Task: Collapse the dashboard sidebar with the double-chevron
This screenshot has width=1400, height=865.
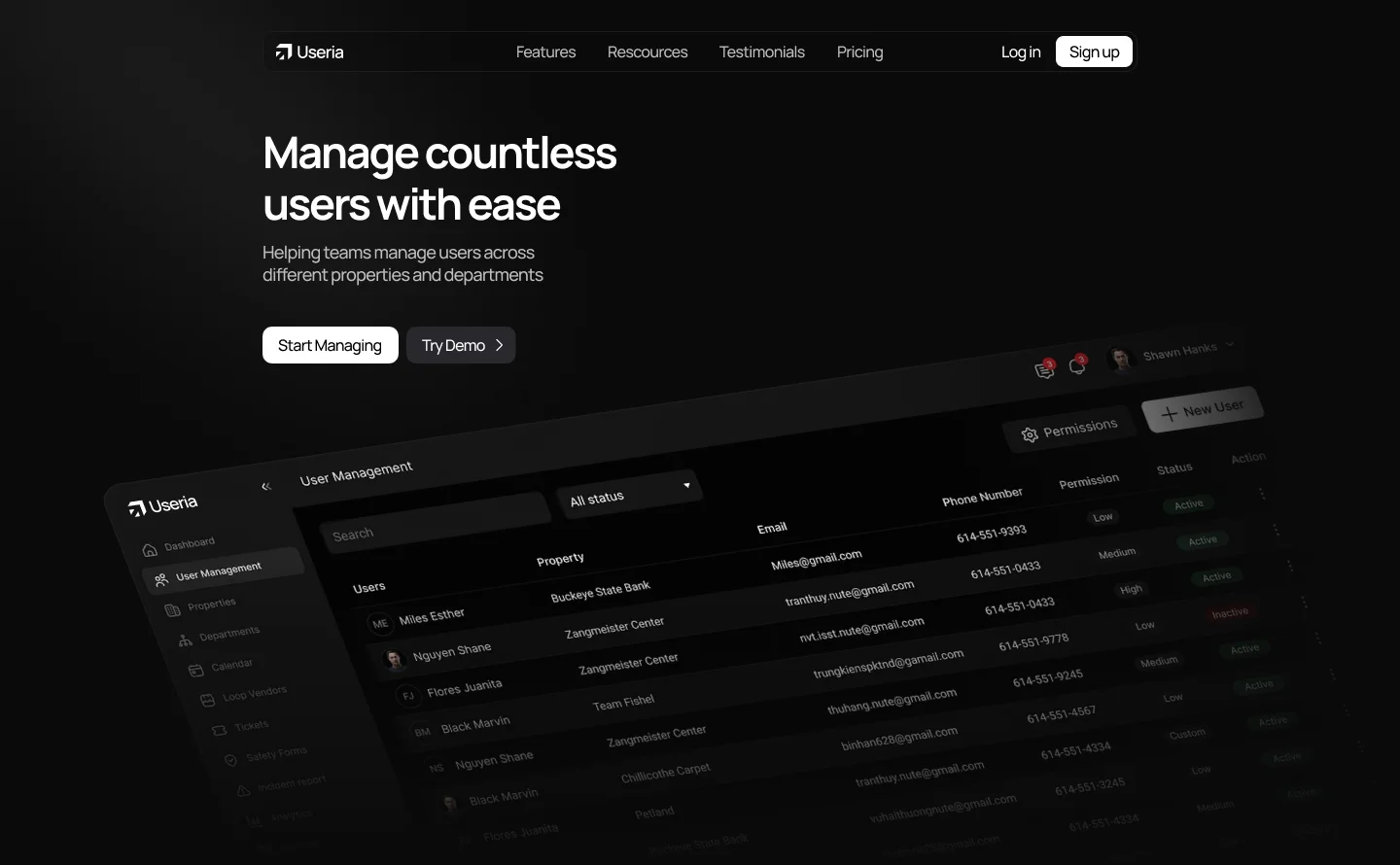Action: pos(266,486)
